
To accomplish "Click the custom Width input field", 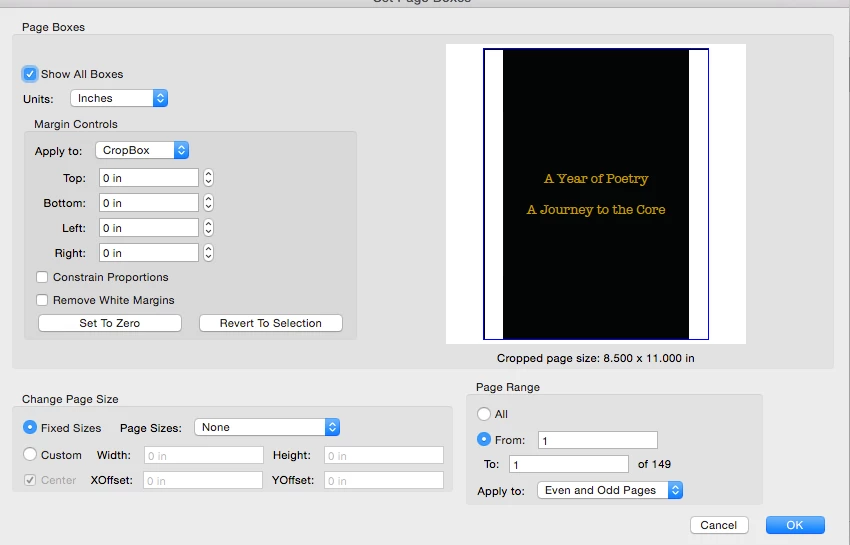I will [x=204, y=456].
